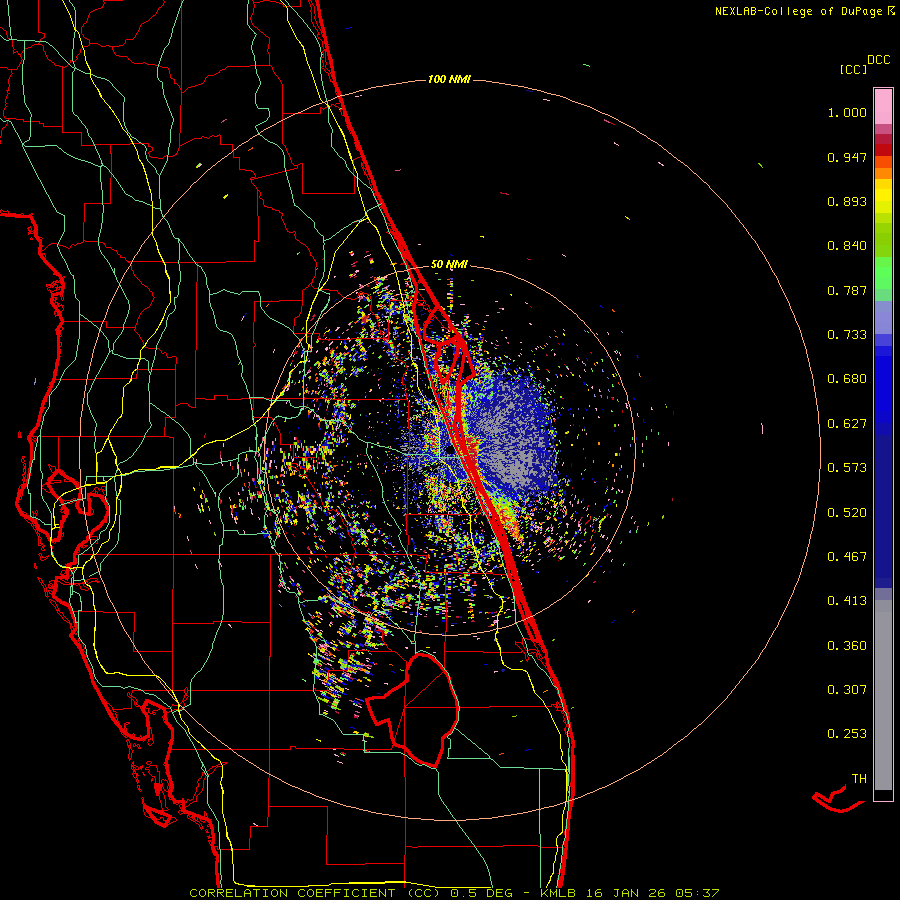Image resolution: width=900 pixels, height=900 pixels.
Task: Click the [CC] legend unit label
Action: click(853, 69)
